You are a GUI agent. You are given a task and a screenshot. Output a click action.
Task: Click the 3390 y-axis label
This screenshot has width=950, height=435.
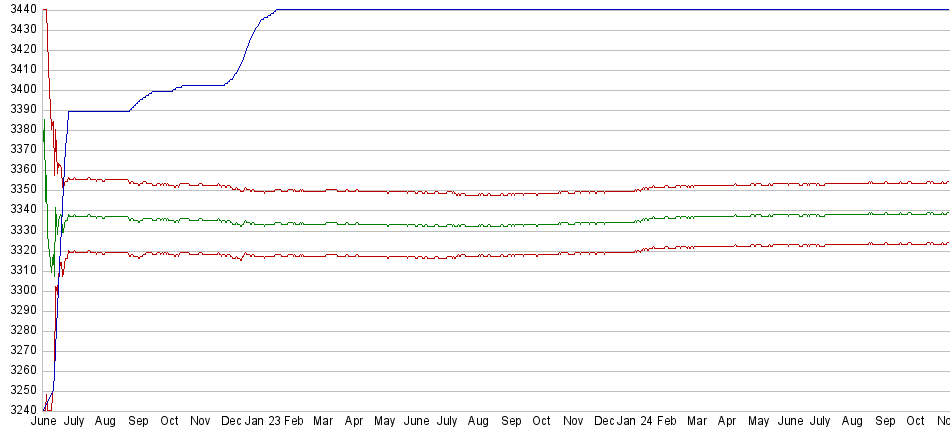(22, 109)
